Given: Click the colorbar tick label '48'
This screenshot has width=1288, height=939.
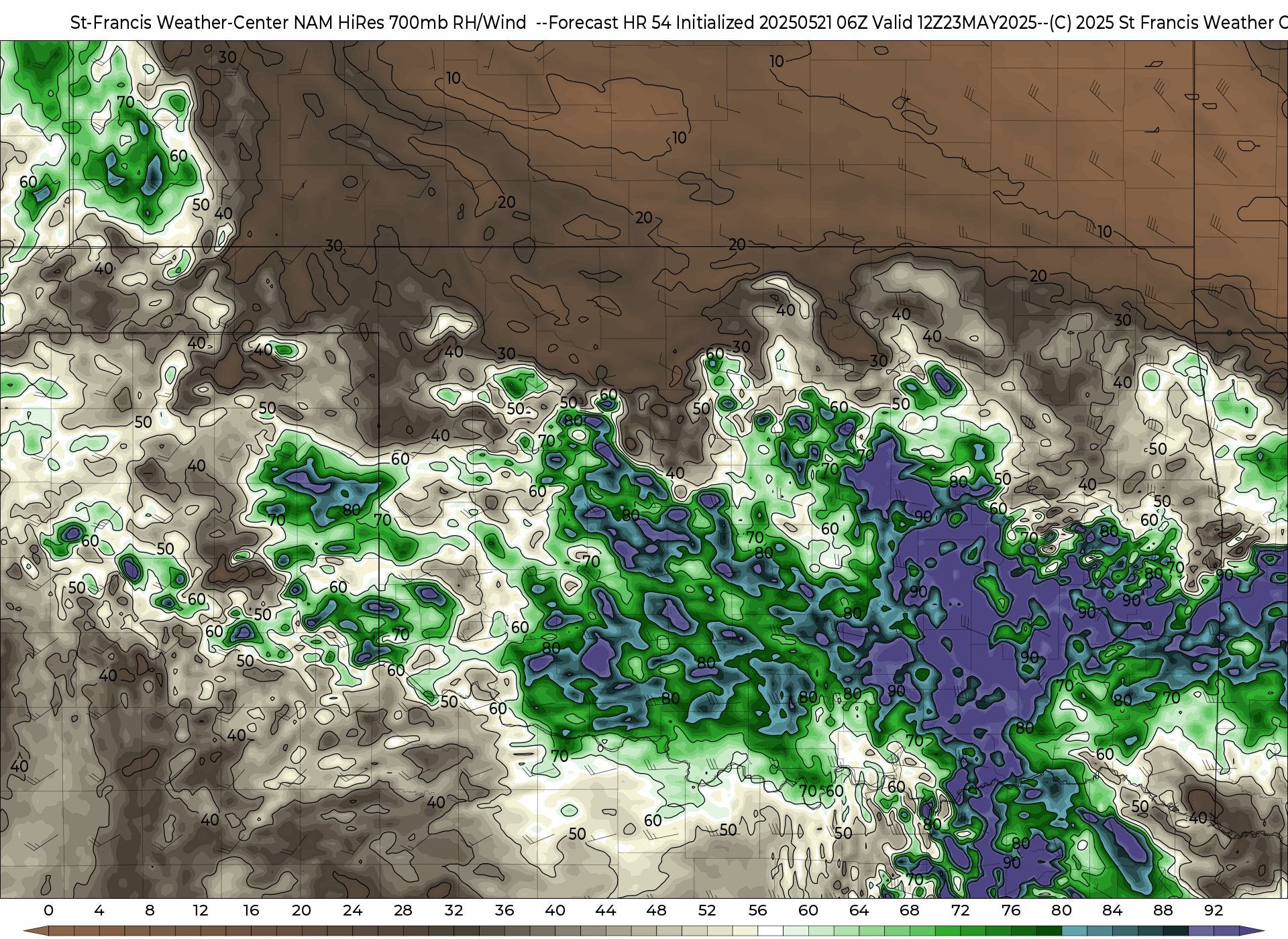Looking at the screenshot, I should pyautogui.click(x=656, y=910).
